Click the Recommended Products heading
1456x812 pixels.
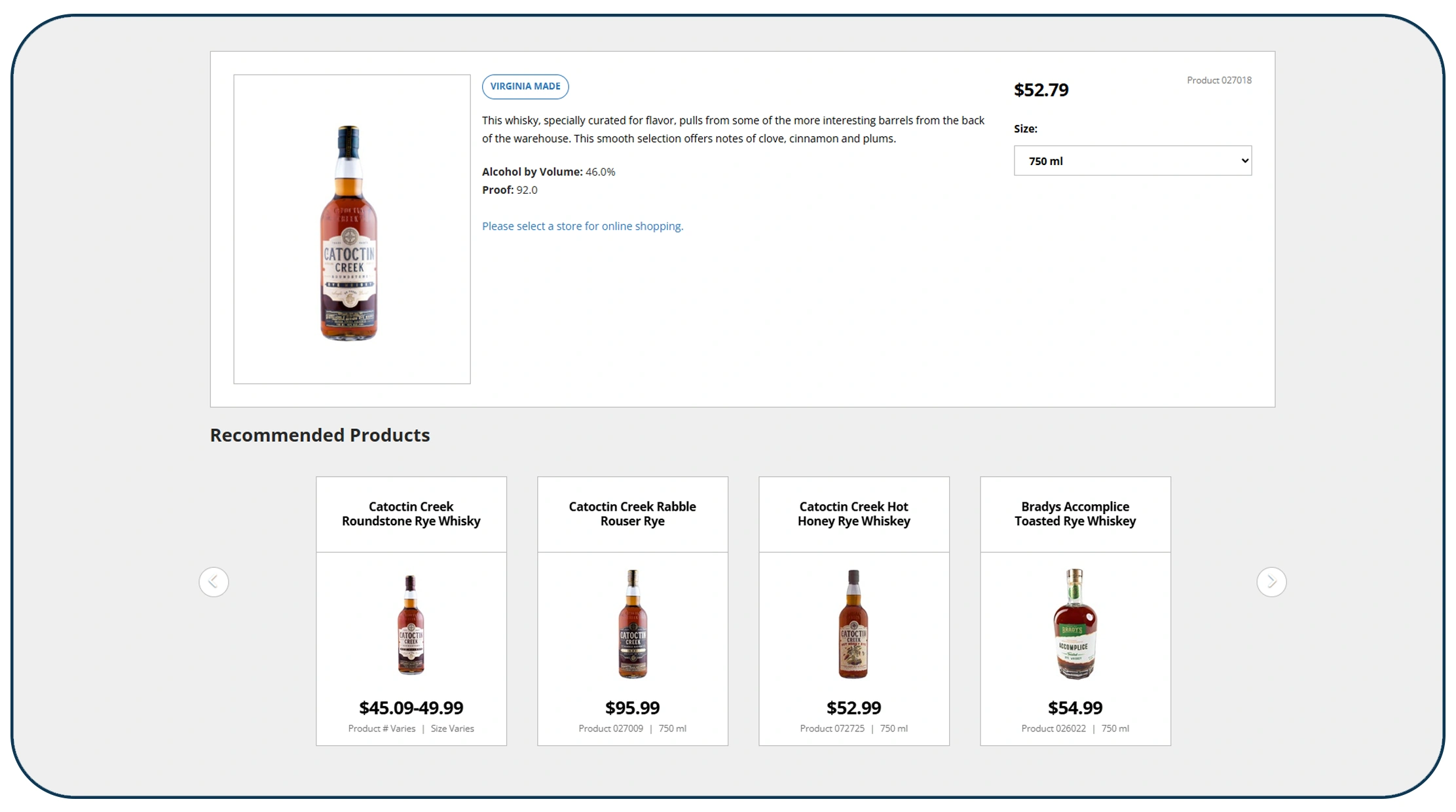pos(320,434)
